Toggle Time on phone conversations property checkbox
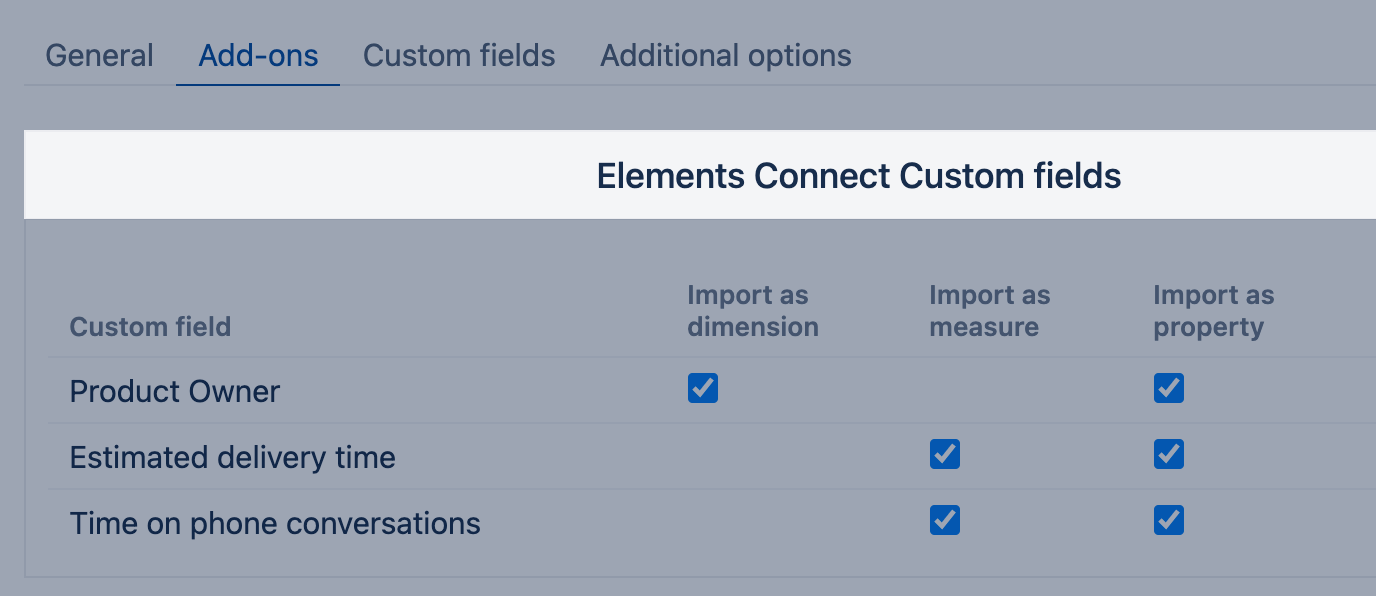This screenshot has width=1376, height=596. pos(1168,520)
